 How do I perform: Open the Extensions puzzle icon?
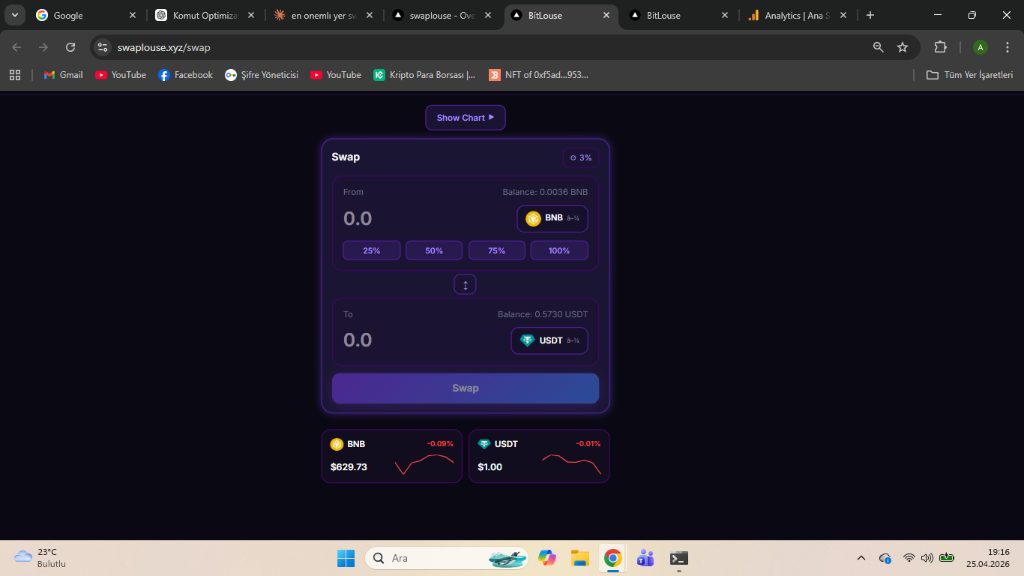coord(940,47)
